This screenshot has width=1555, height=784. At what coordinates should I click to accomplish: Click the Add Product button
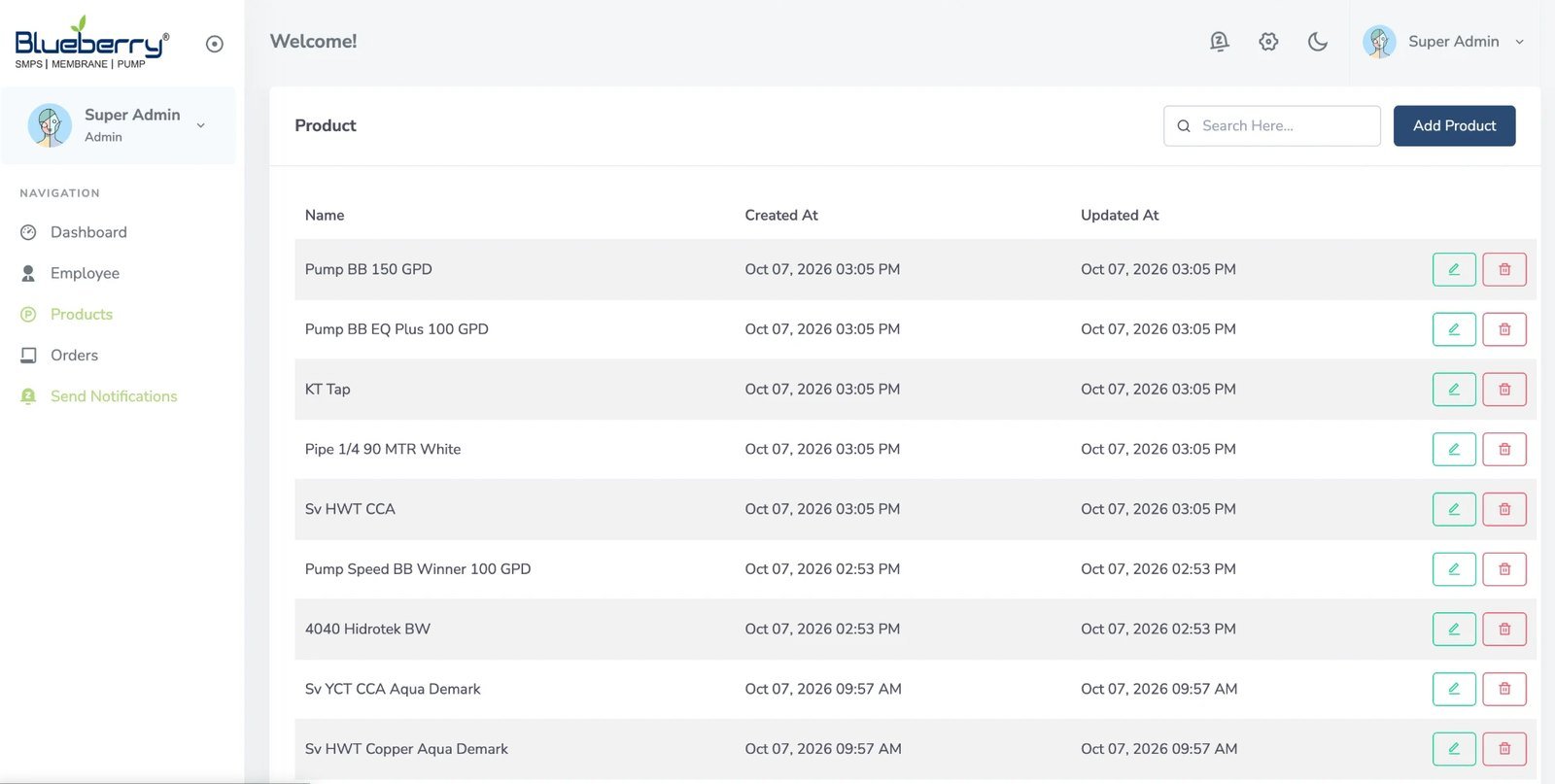click(1454, 126)
